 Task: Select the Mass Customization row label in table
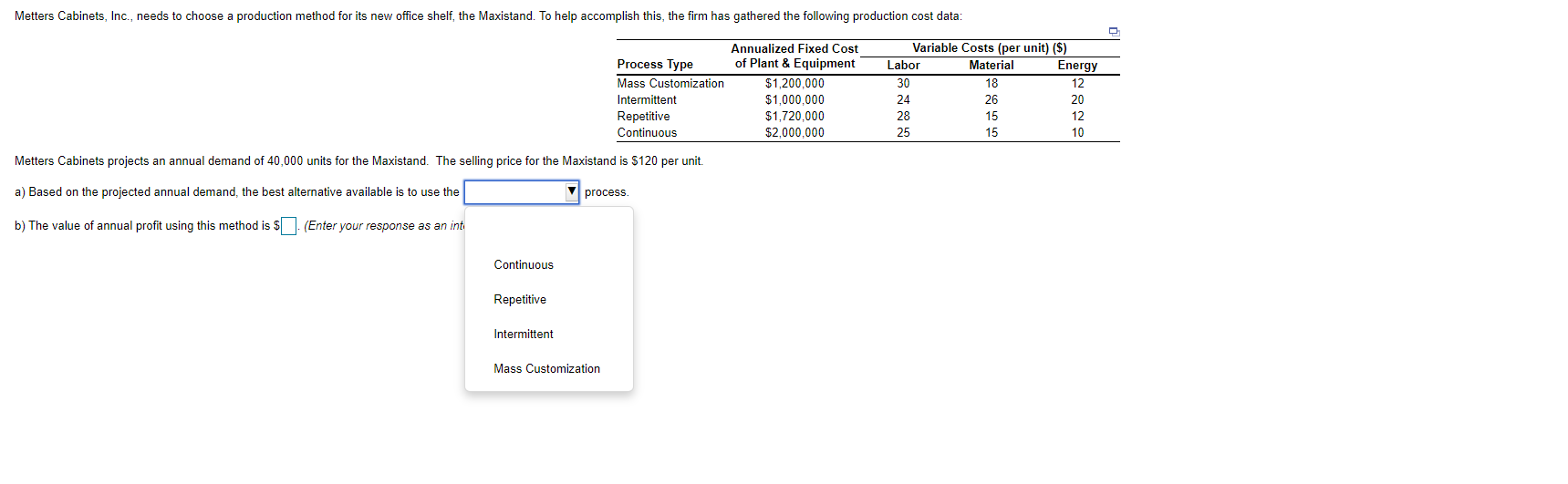coord(670,83)
